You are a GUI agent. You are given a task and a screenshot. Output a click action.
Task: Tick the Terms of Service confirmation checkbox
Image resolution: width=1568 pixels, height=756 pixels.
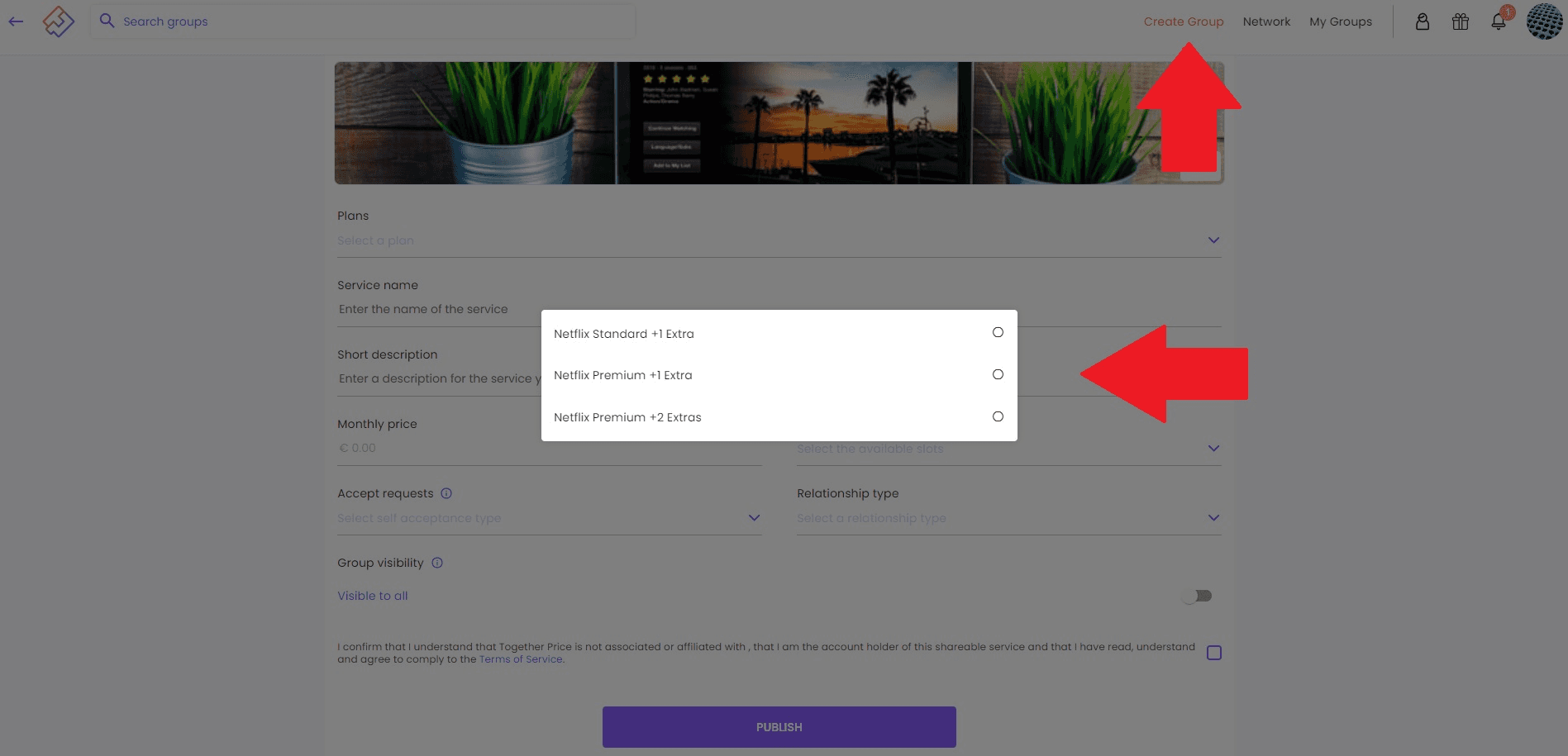(1213, 653)
